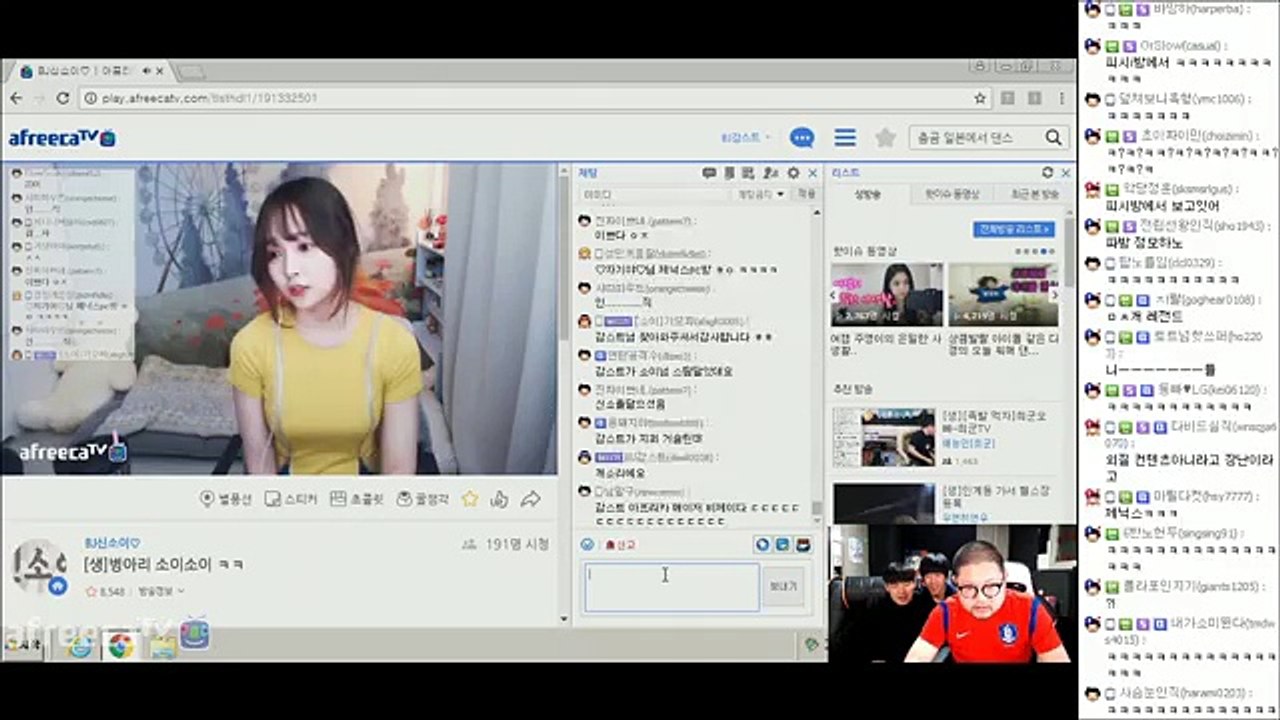Click the 신고 report button in chat

(620, 545)
